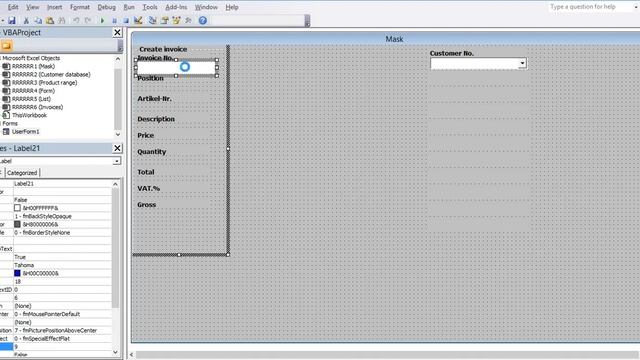Copy selection using the Copy toolbar icon
This screenshot has width=640, height=360.
pos(38,20)
